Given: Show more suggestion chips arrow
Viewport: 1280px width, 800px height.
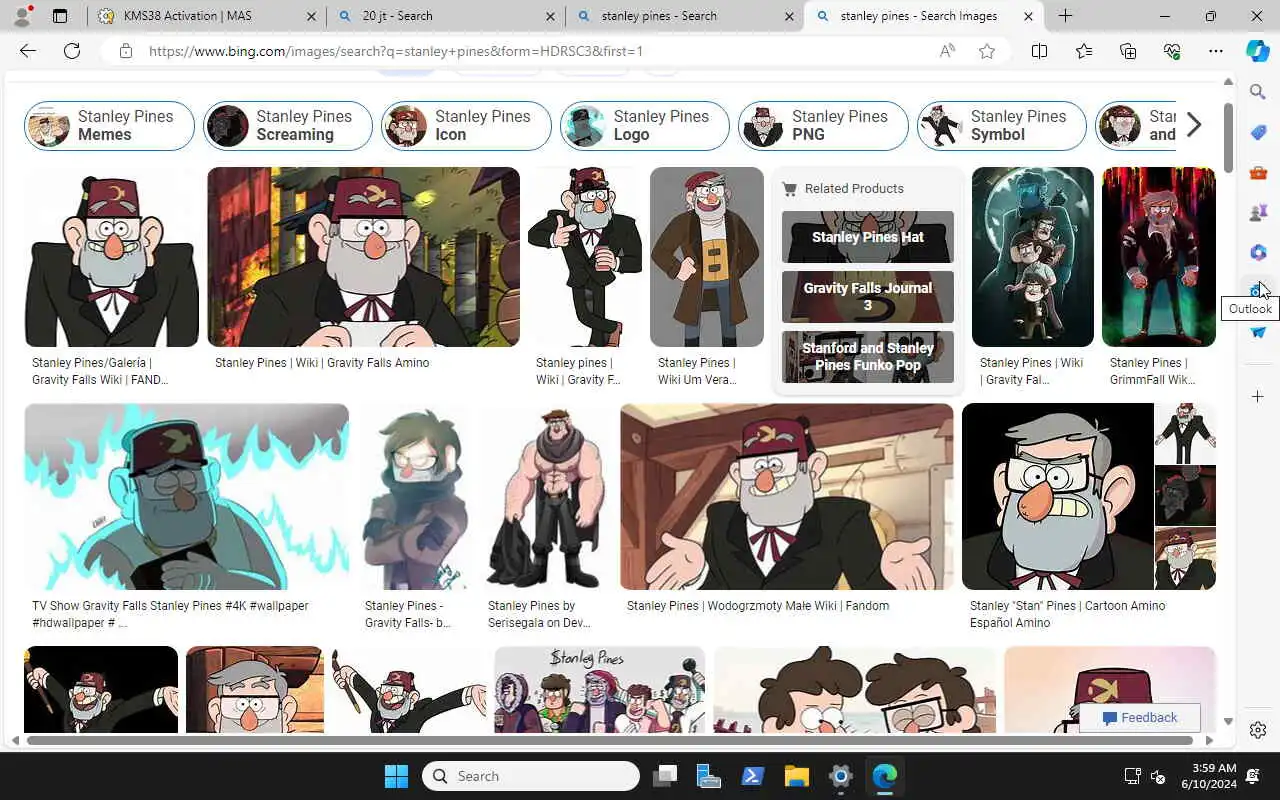Looking at the screenshot, I should point(1194,126).
